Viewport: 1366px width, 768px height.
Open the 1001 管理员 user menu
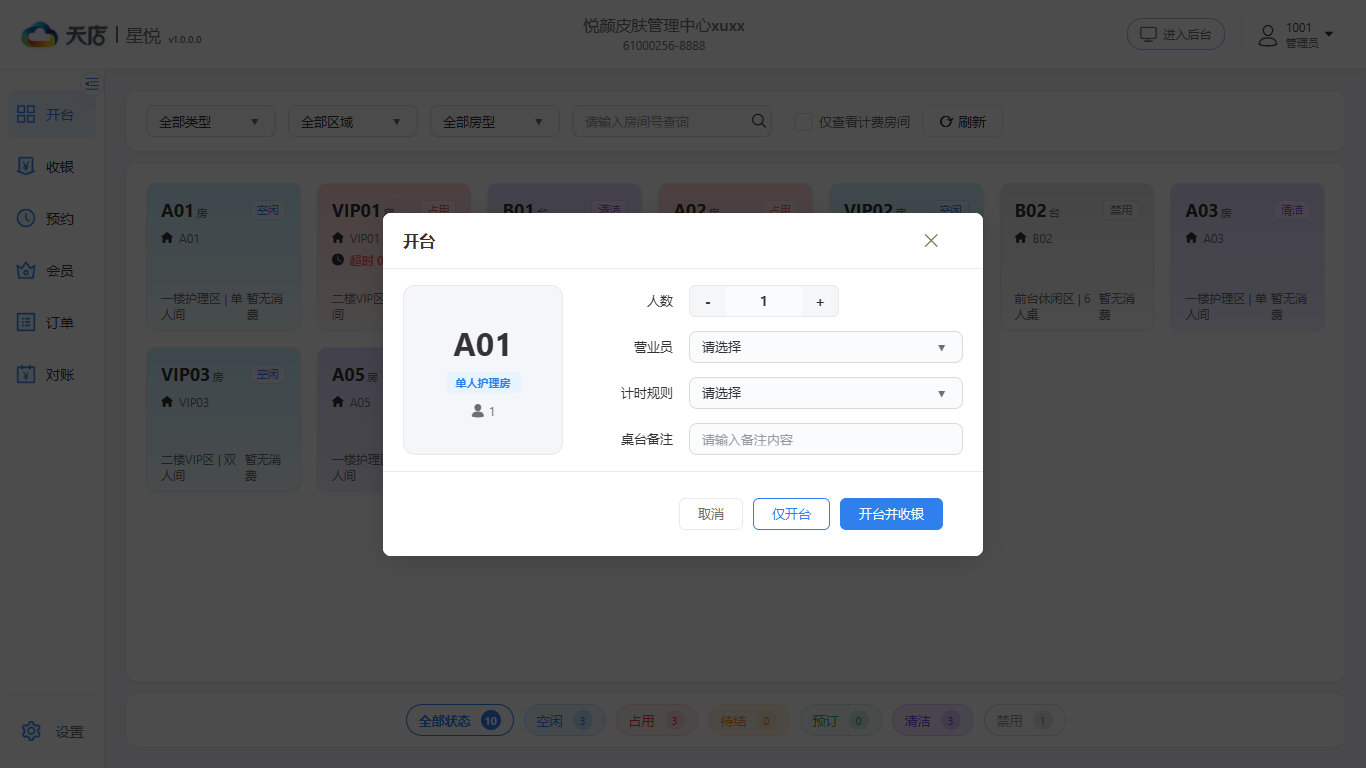click(1296, 35)
